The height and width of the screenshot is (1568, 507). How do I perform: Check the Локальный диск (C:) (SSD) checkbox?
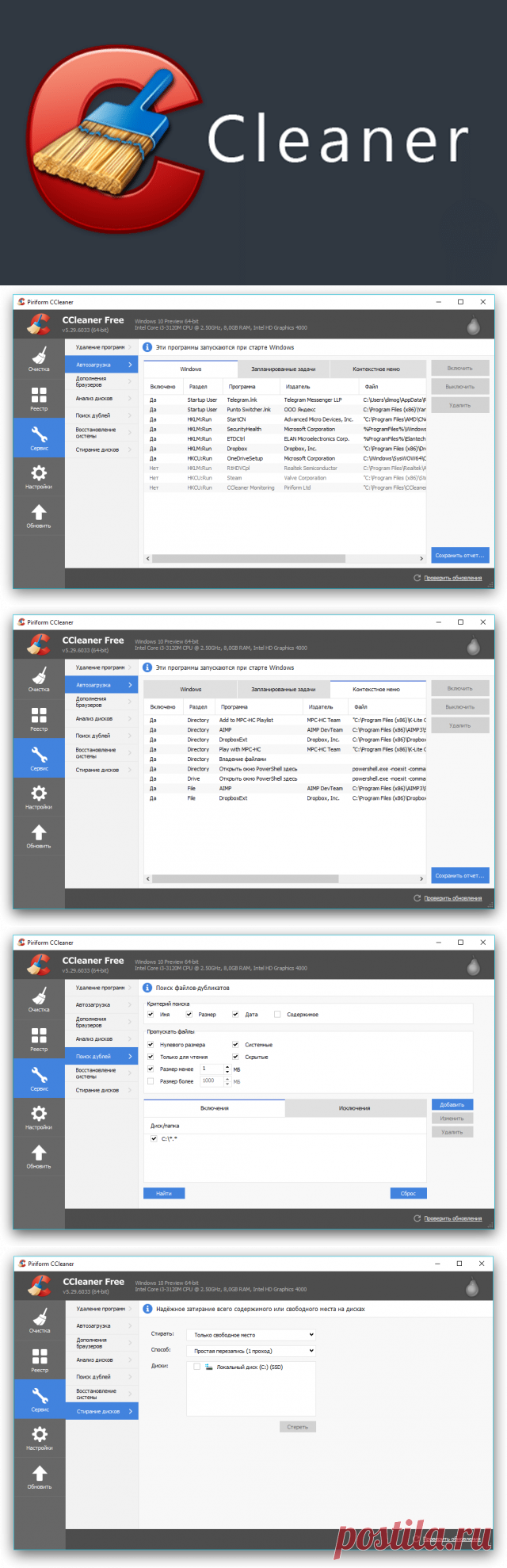coord(196,1366)
